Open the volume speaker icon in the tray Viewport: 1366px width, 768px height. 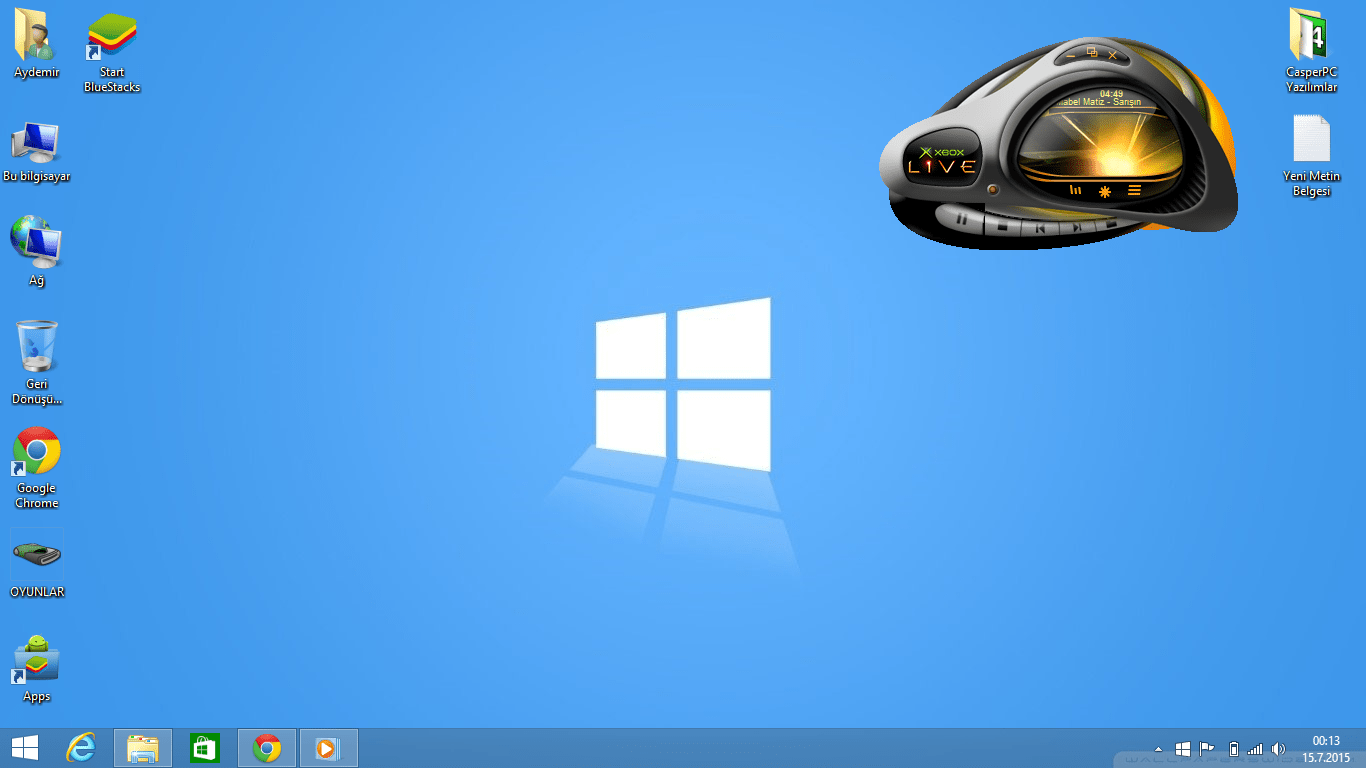[1278, 748]
